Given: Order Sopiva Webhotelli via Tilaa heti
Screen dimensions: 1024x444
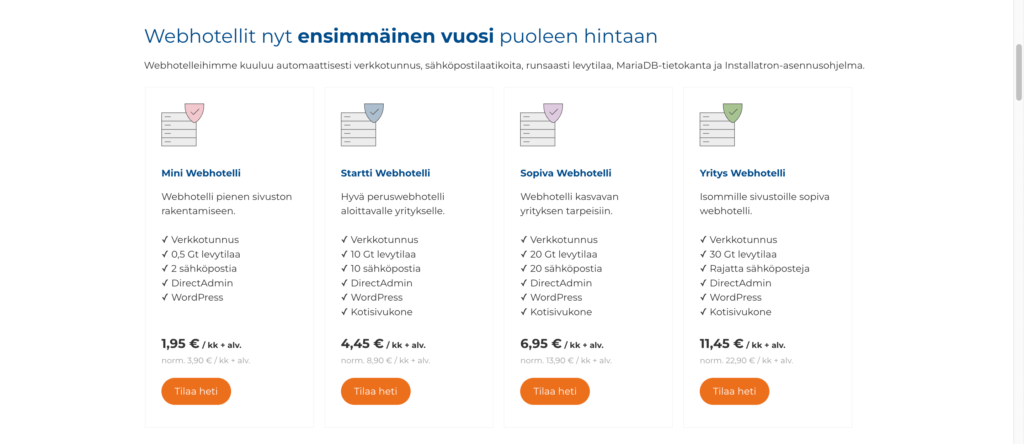Looking at the screenshot, I should (555, 391).
